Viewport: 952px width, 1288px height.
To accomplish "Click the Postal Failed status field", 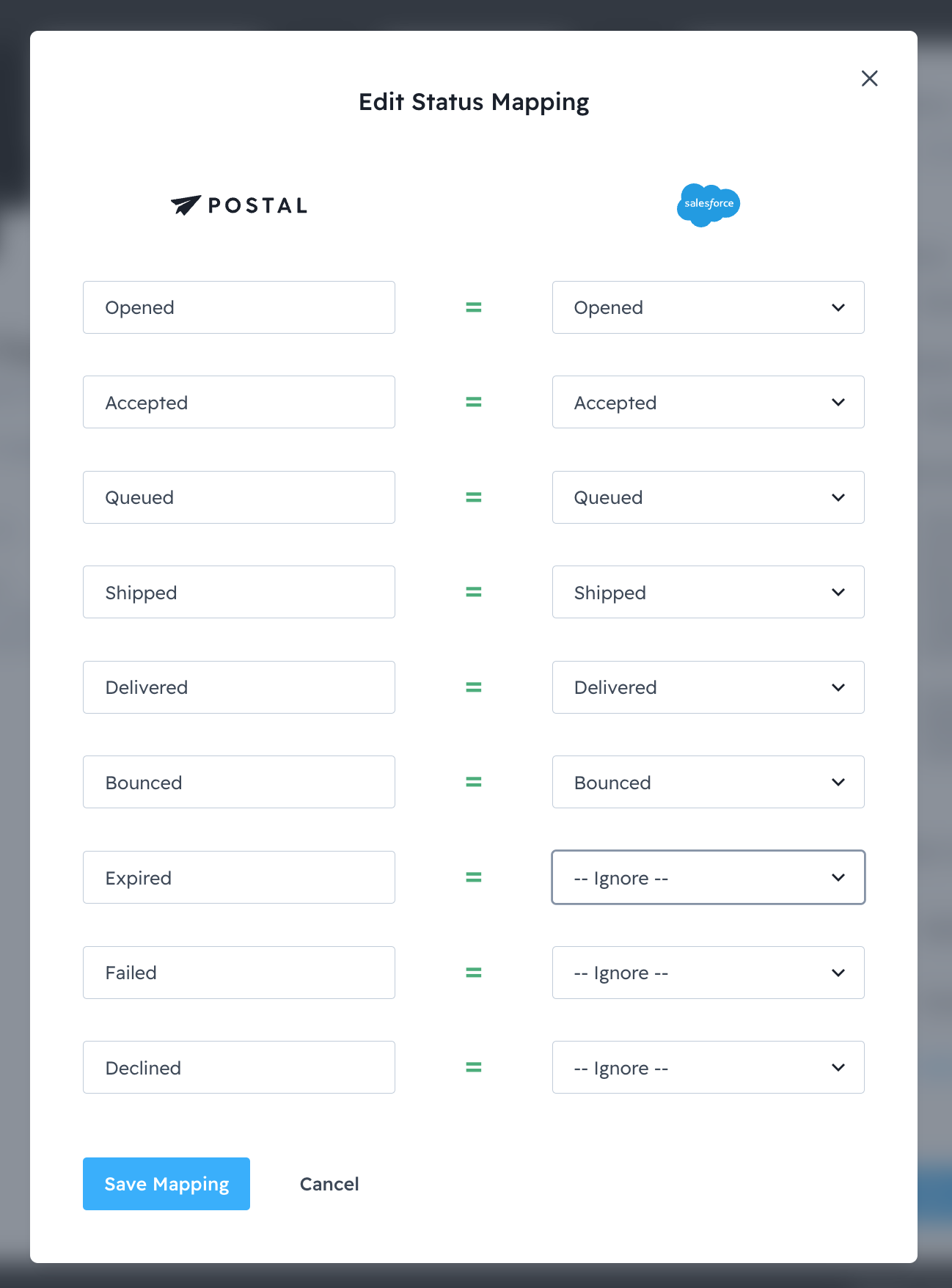I will [239, 973].
